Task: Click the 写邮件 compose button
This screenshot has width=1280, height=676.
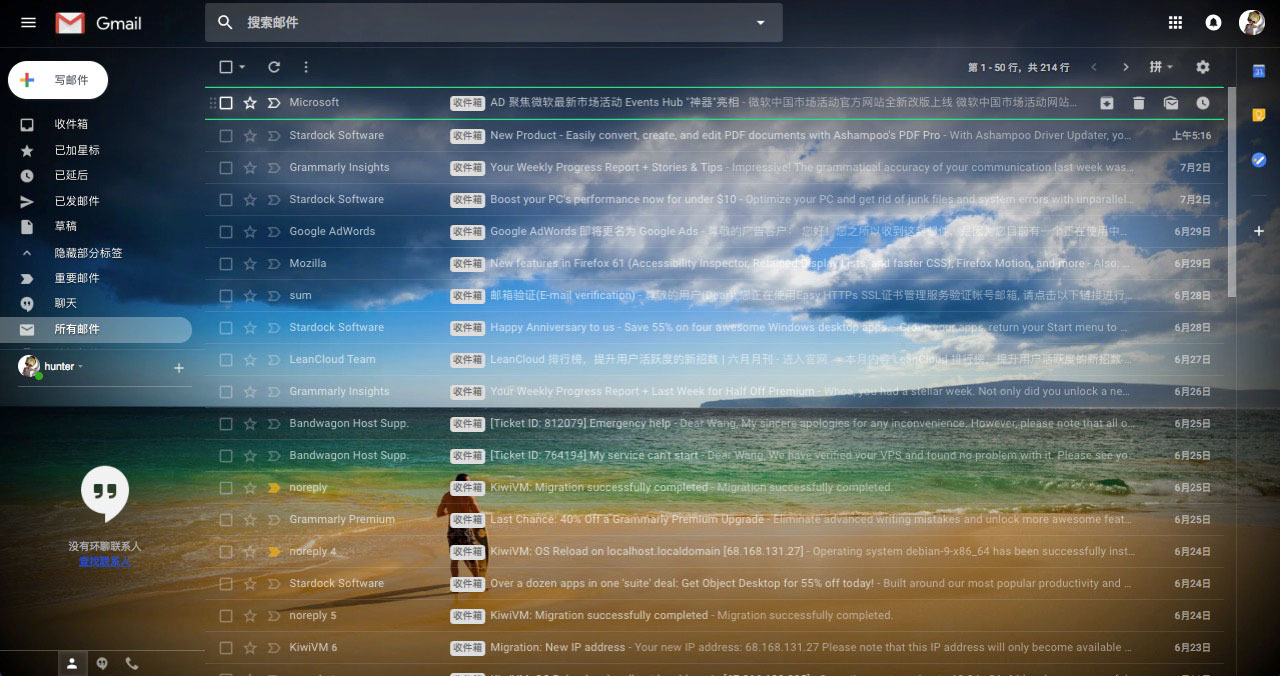Action: 57,79
